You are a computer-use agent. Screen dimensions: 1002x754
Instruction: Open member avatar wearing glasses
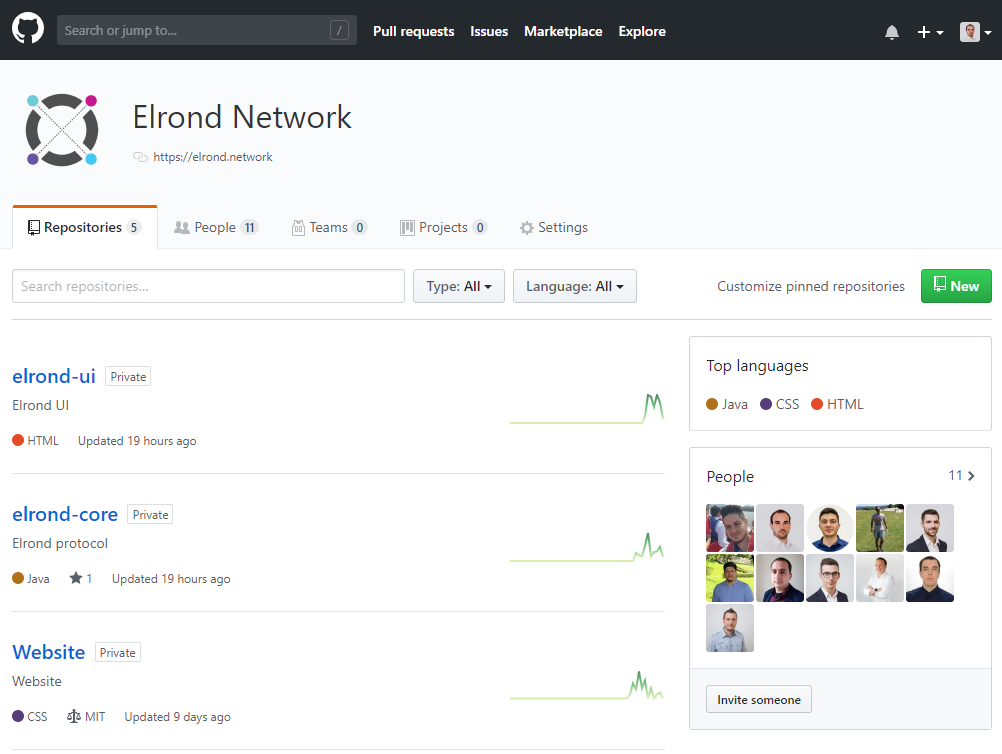829,578
